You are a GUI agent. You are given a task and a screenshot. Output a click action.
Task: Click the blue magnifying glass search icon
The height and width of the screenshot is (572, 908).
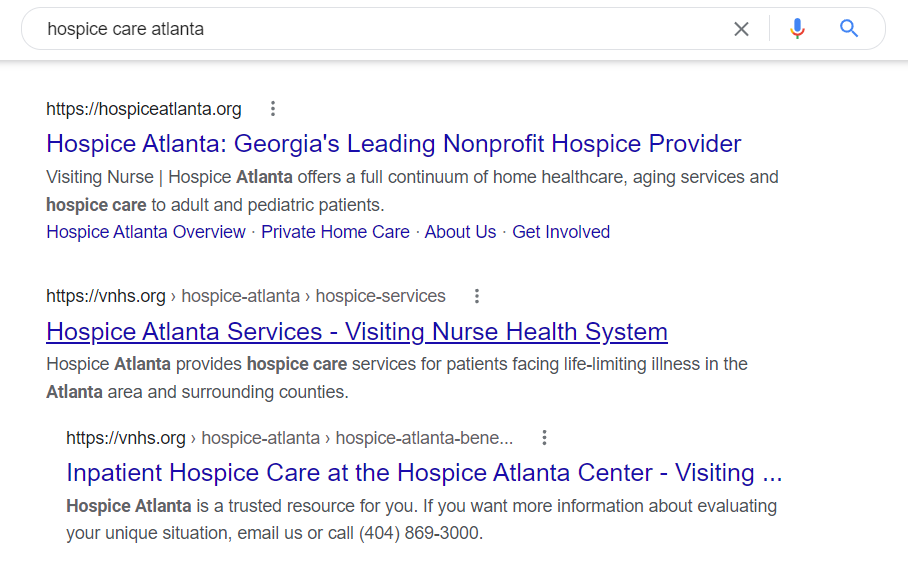pos(849,28)
